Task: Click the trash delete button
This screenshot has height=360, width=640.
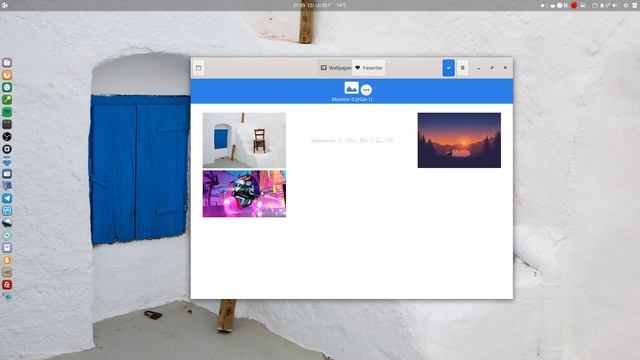Action: [x=462, y=68]
